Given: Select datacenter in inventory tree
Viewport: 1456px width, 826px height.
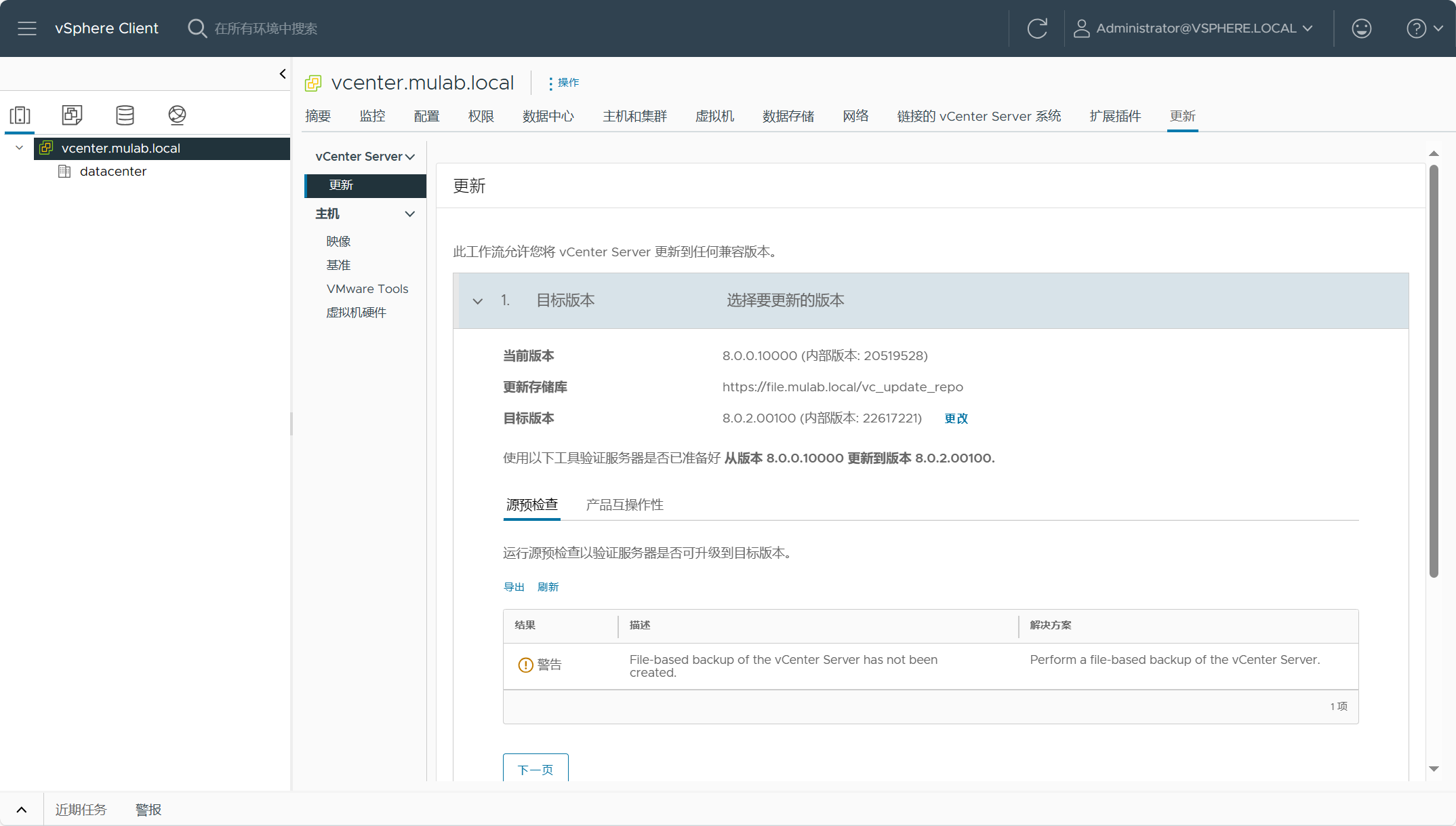Looking at the screenshot, I should click(x=113, y=172).
